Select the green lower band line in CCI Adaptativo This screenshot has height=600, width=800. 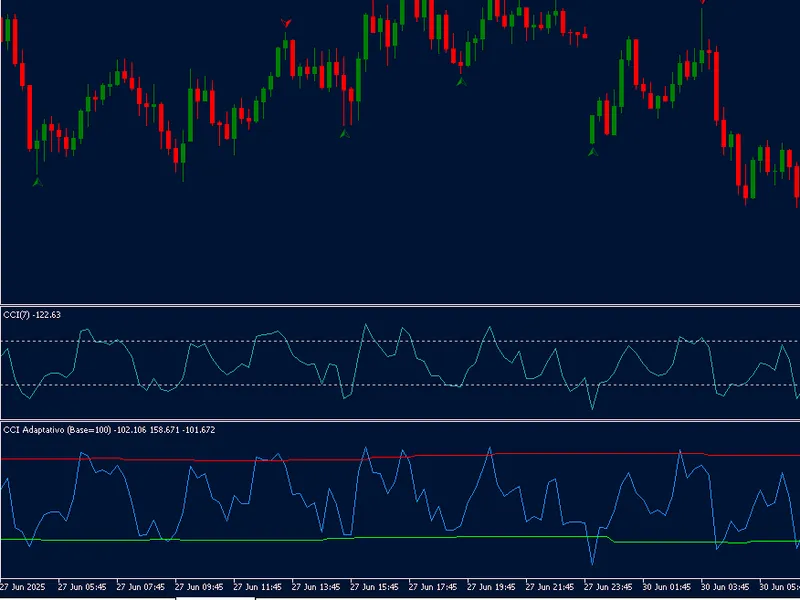pos(255,540)
